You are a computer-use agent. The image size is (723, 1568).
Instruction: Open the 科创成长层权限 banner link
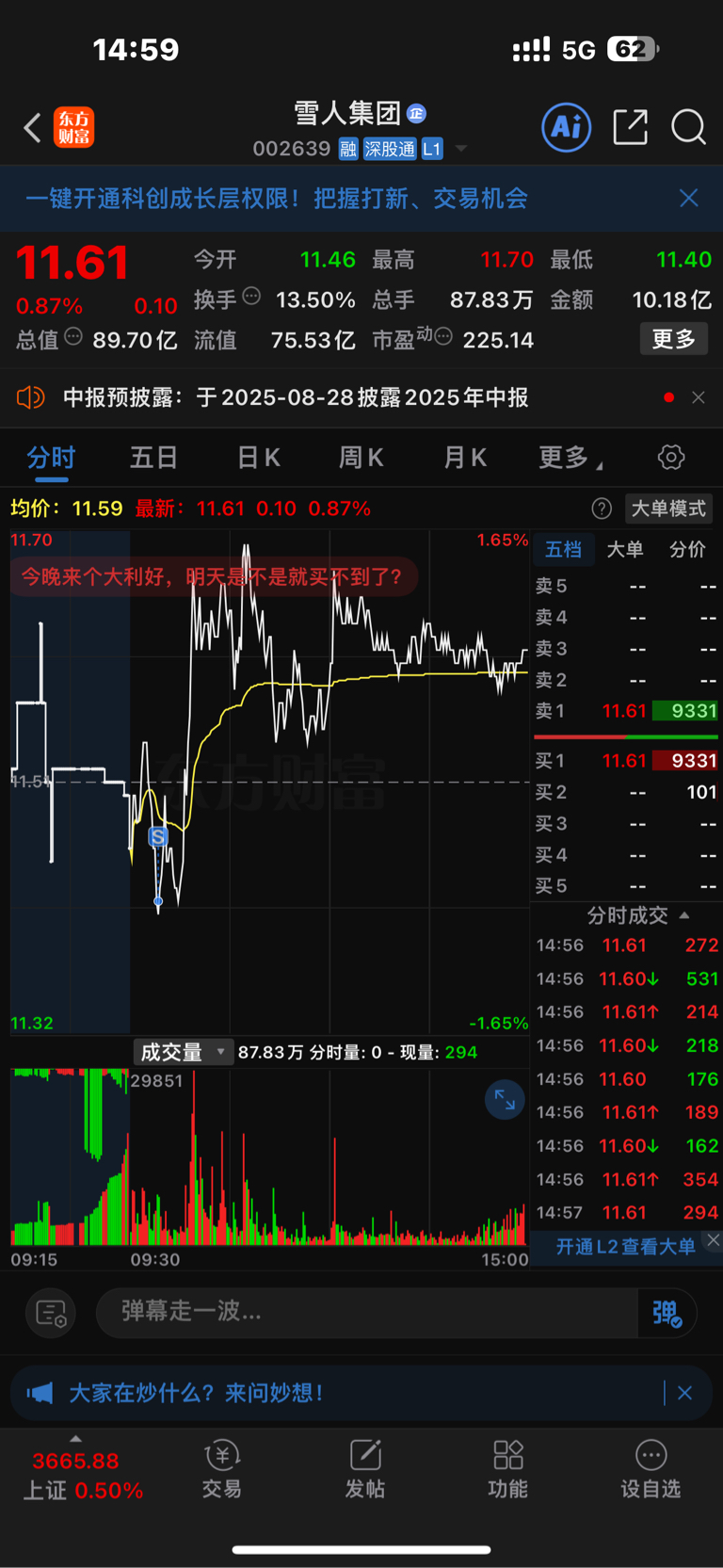276,198
